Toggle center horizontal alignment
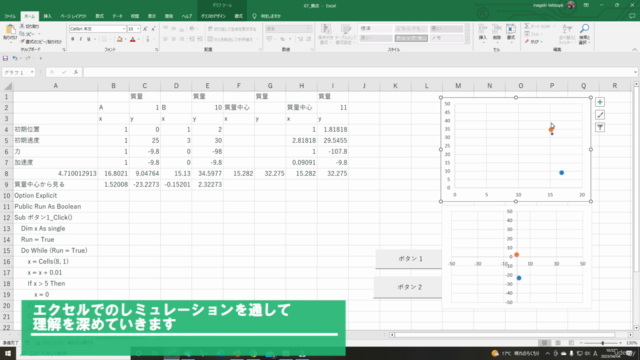 pyautogui.click(x=173, y=39)
